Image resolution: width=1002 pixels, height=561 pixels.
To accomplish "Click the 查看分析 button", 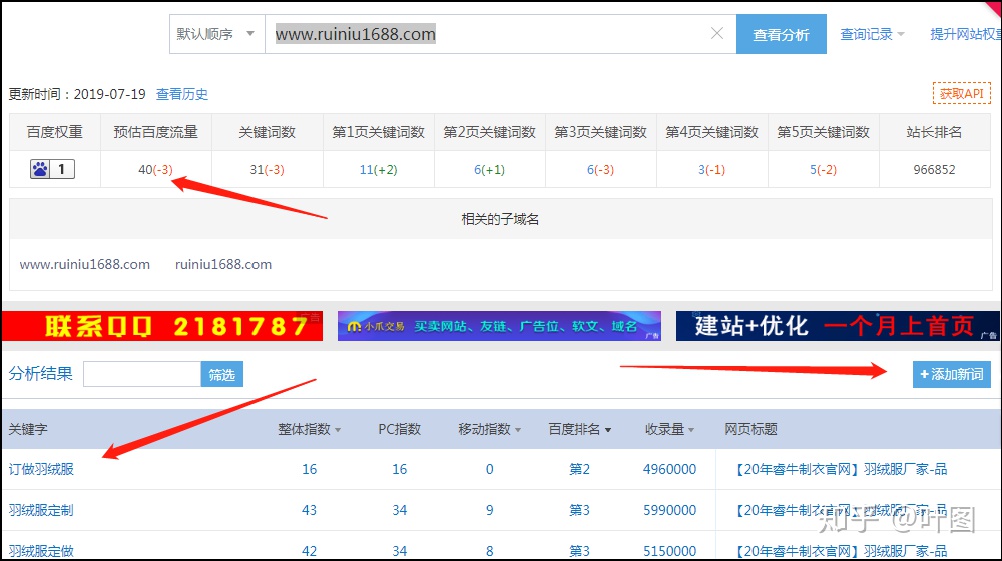I will tap(781, 34).
